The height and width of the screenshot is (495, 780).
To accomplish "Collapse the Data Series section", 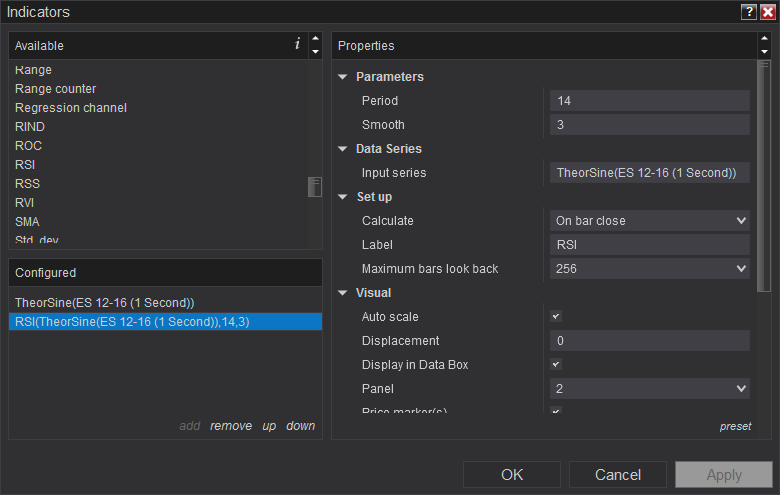I will [343, 149].
